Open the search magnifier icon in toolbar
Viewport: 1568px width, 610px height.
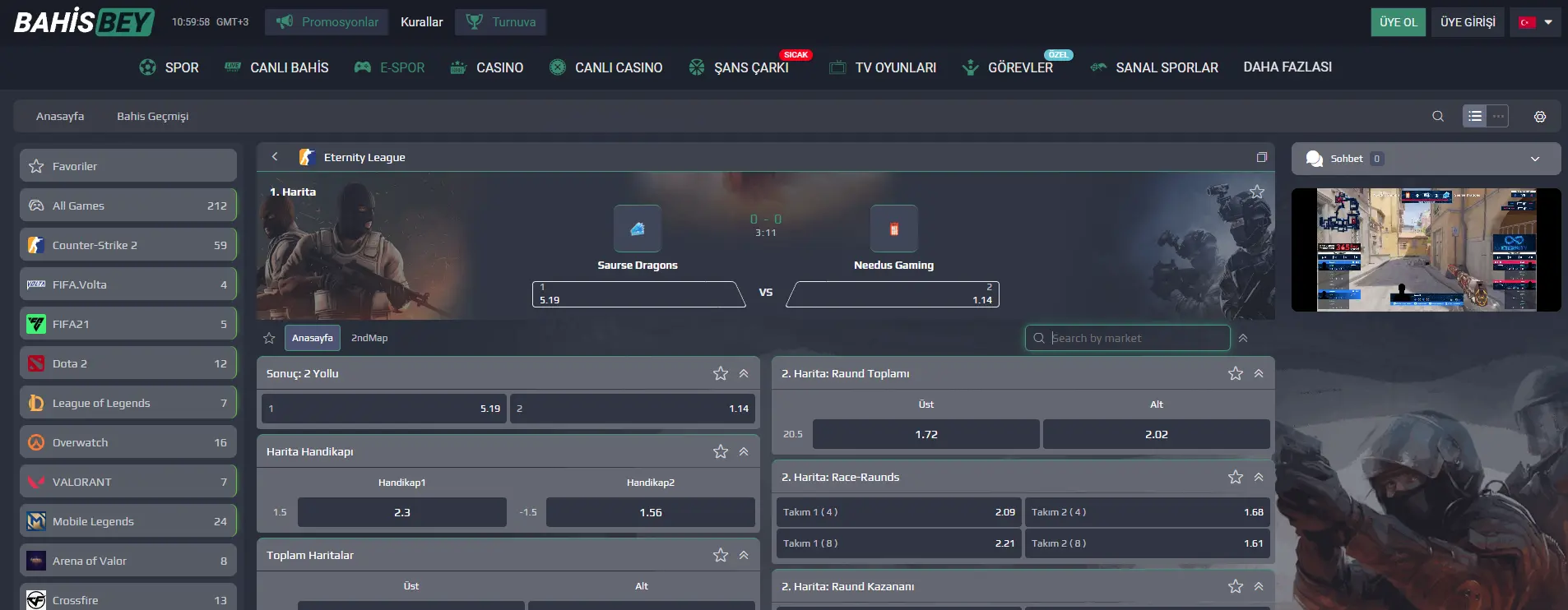pyautogui.click(x=1438, y=116)
